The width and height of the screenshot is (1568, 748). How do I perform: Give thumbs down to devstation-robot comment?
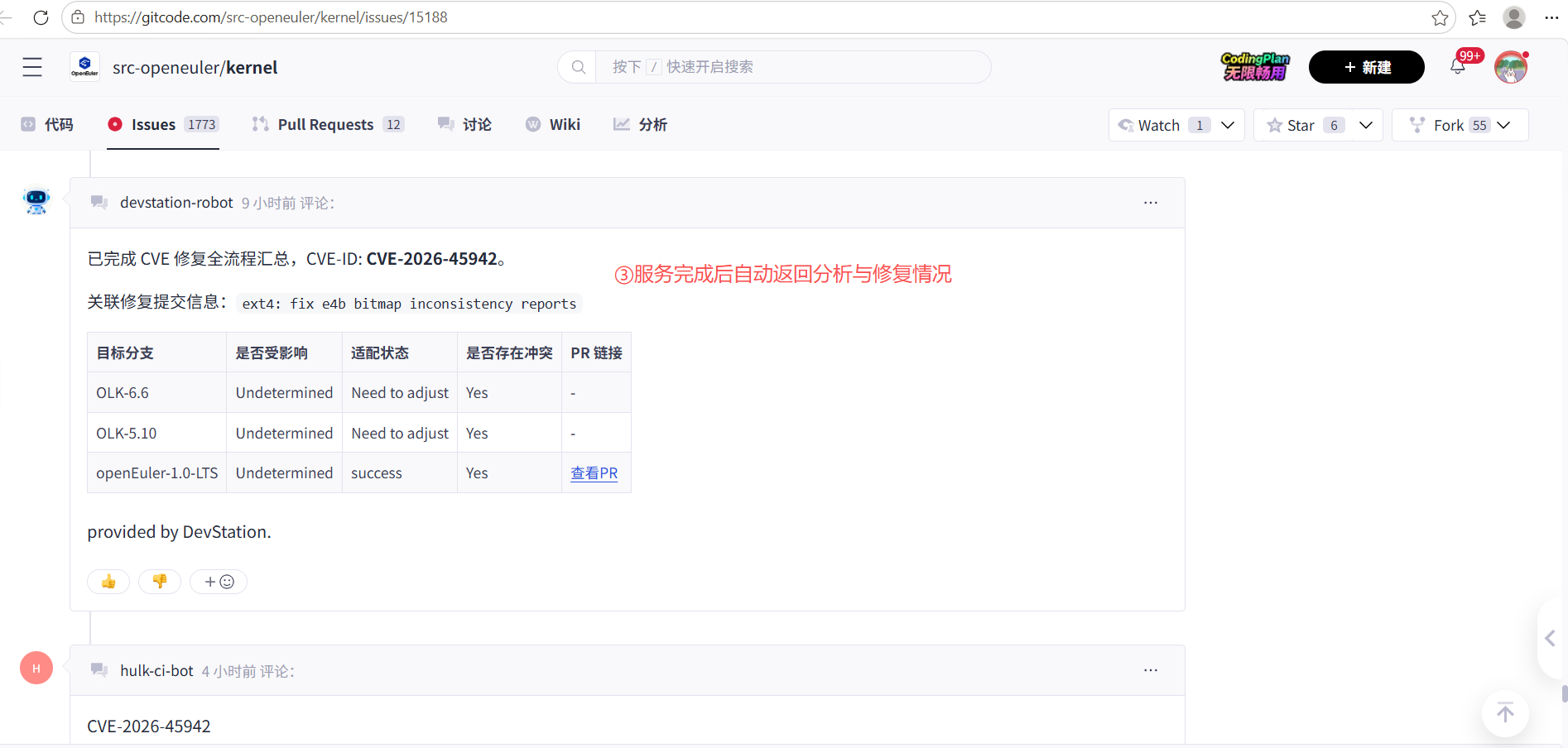pyautogui.click(x=160, y=582)
